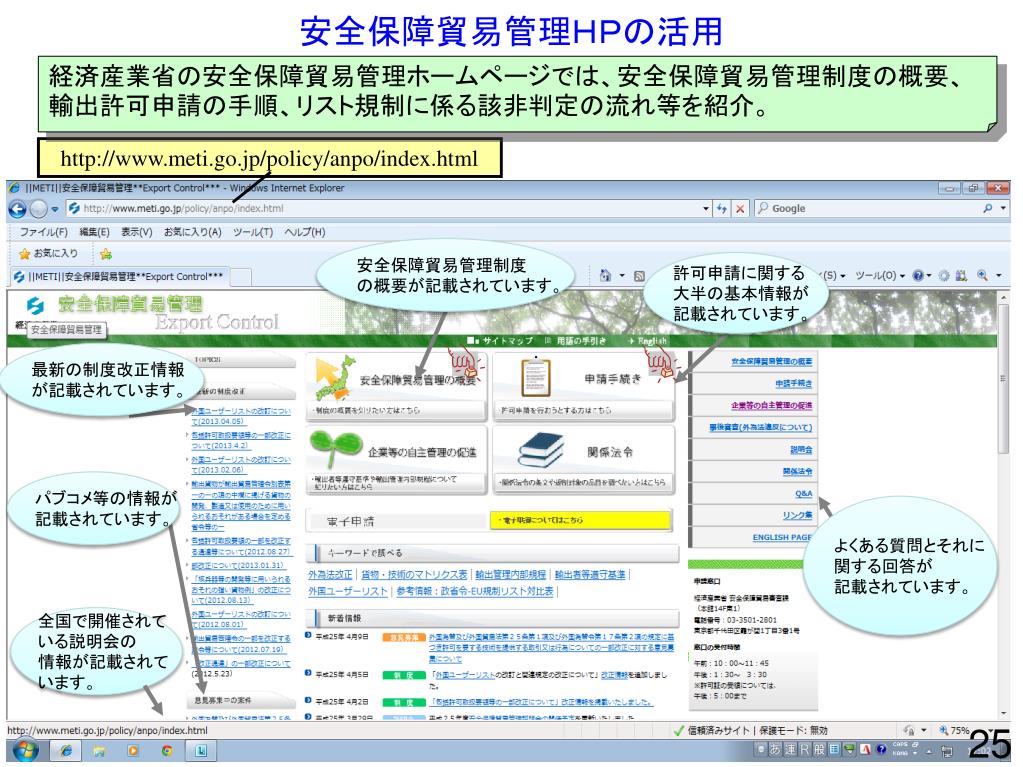Screen dimensions: 1023x767
Task: Open the ファイル(F) menu
Action: (43, 232)
